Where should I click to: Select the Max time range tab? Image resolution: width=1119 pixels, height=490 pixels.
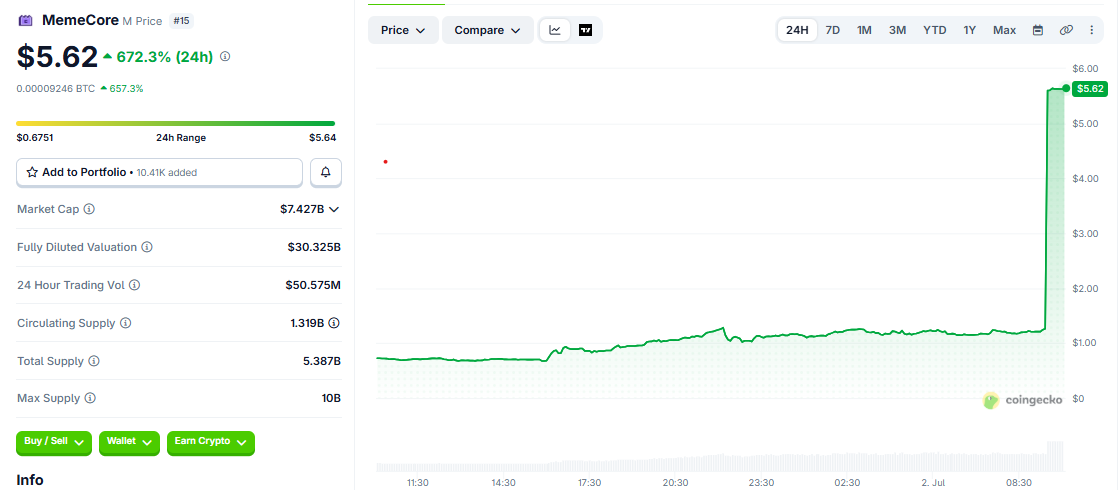tap(1004, 30)
